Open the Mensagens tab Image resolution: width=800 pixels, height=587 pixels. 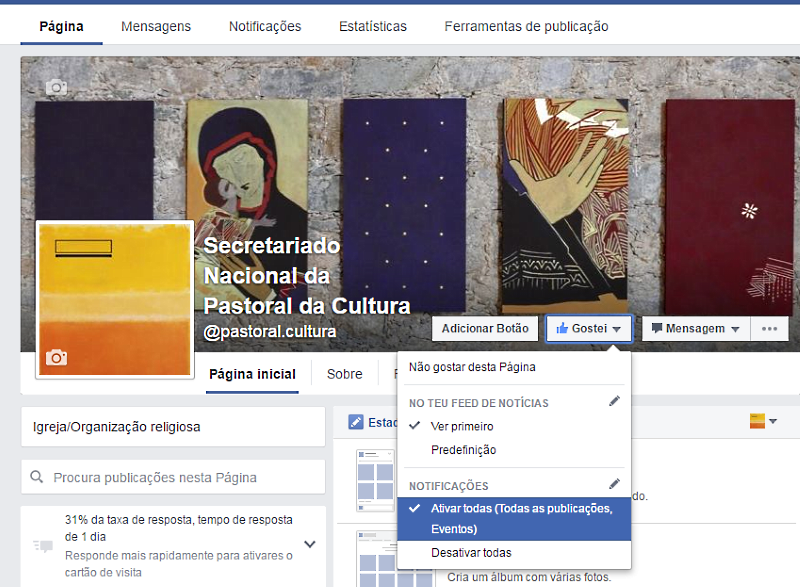point(156,27)
